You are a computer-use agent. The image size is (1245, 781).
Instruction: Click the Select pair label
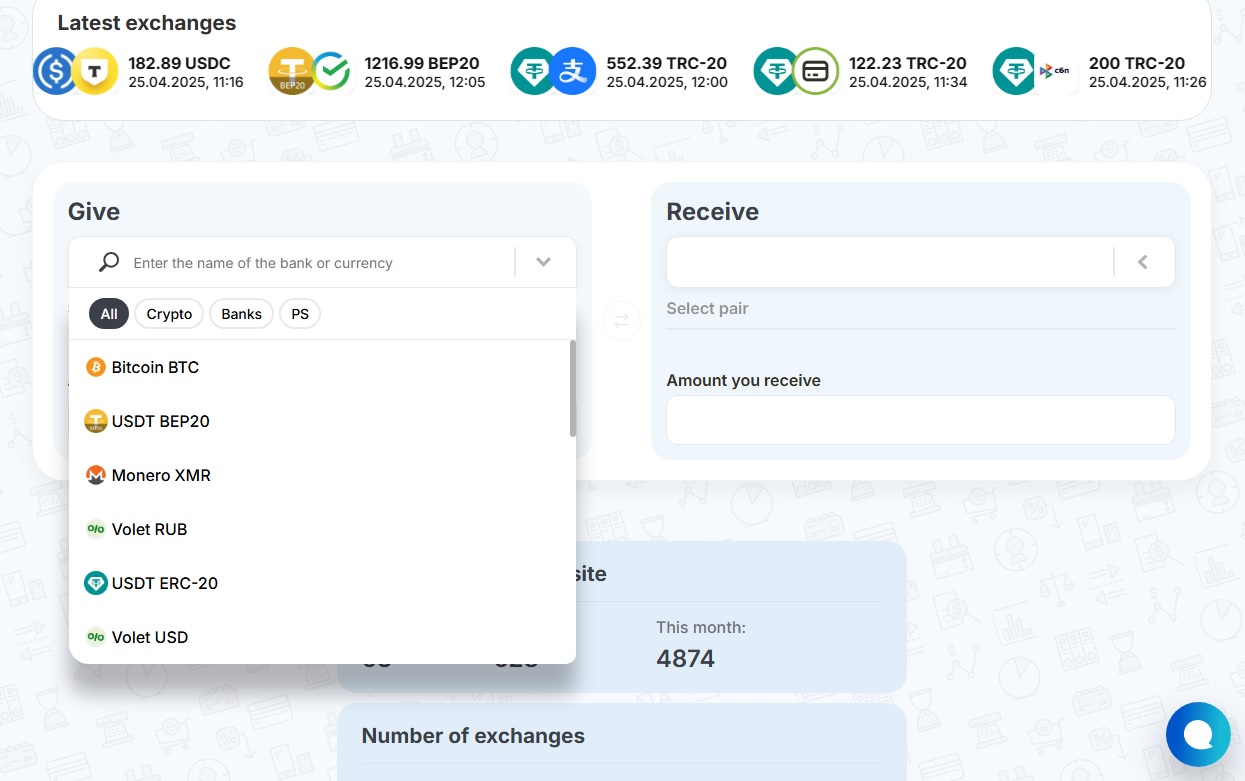[x=707, y=308]
